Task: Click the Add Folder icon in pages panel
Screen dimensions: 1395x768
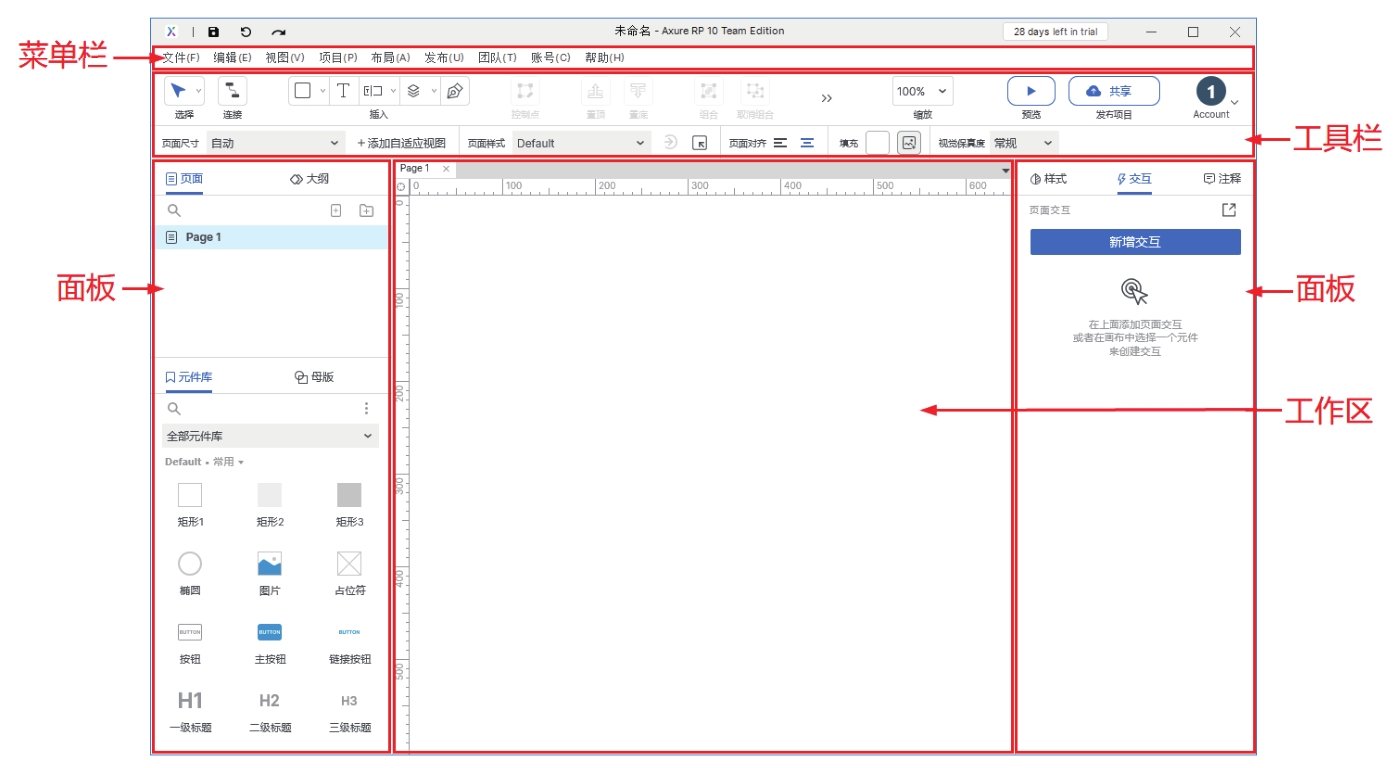Action: pos(366,211)
